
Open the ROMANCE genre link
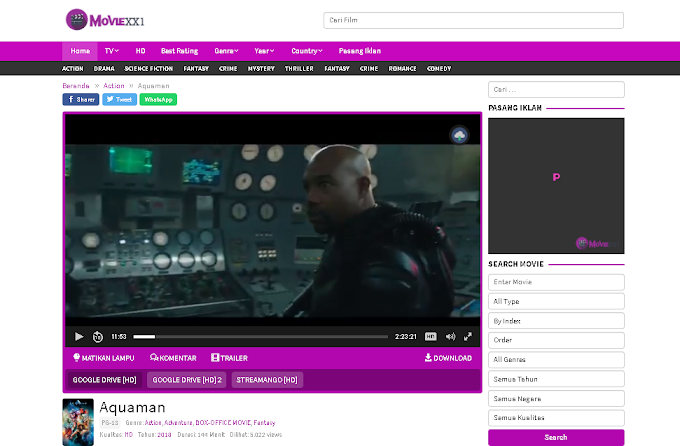pos(402,69)
